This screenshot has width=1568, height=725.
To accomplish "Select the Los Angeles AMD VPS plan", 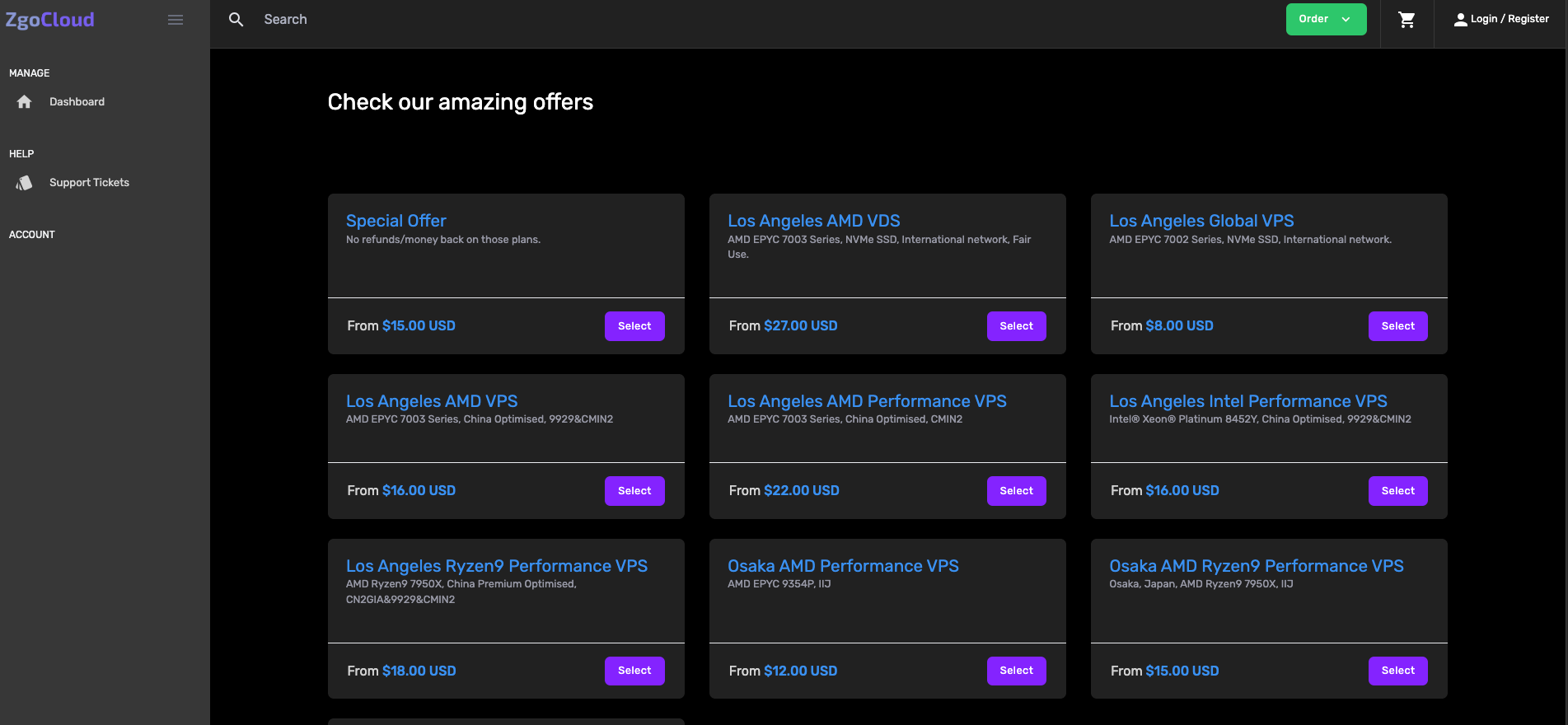I will pyautogui.click(x=634, y=491).
